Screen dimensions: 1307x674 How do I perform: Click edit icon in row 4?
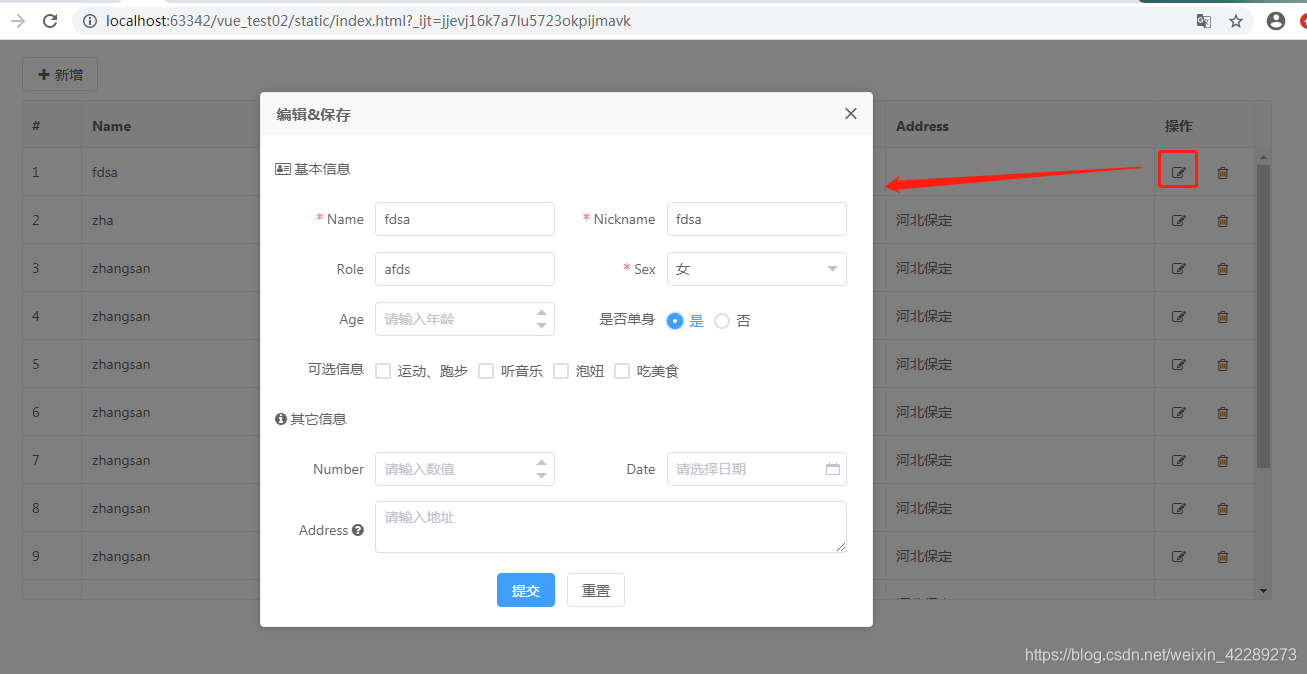[1179, 316]
